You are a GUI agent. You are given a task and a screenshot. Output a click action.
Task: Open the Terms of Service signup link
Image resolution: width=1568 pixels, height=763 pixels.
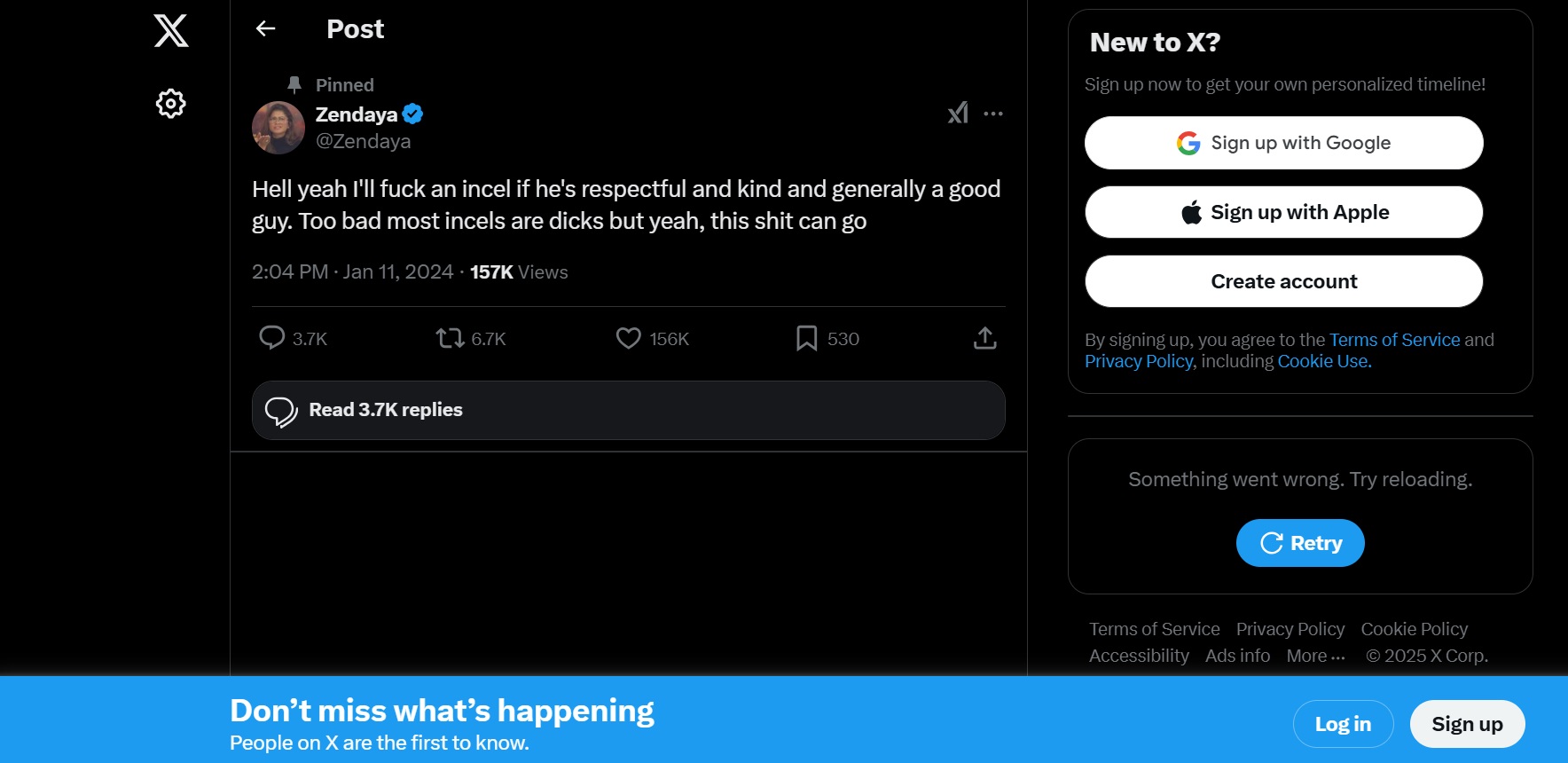click(x=1394, y=340)
